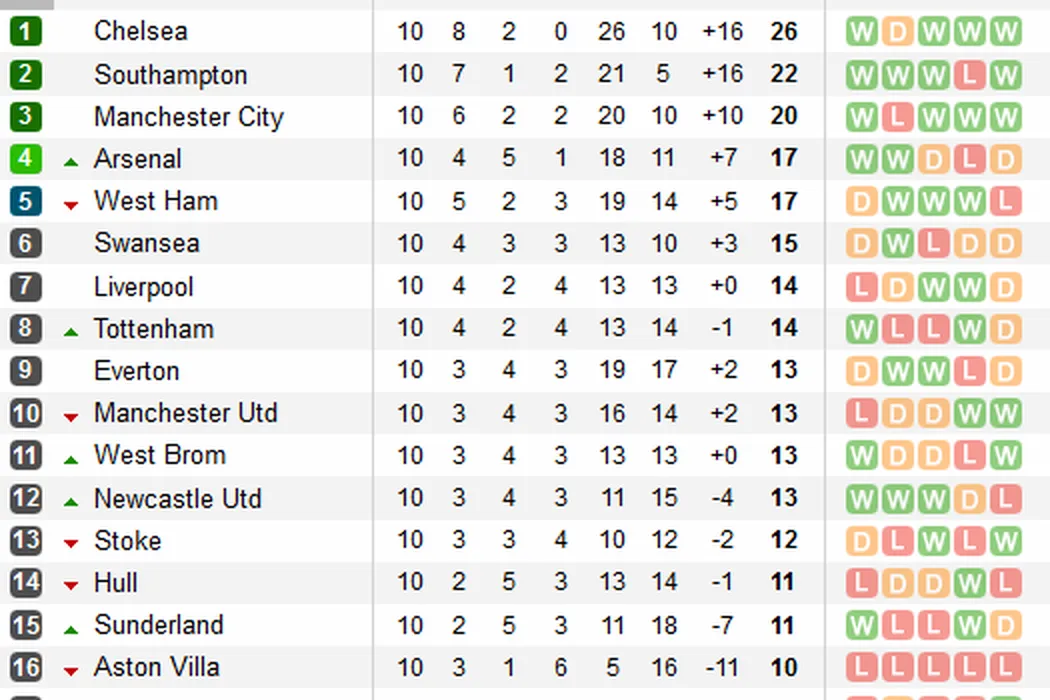Image resolution: width=1050 pixels, height=700 pixels.
Task: Click West Ham's blue rank 5 badge
Action: point(25,201)
